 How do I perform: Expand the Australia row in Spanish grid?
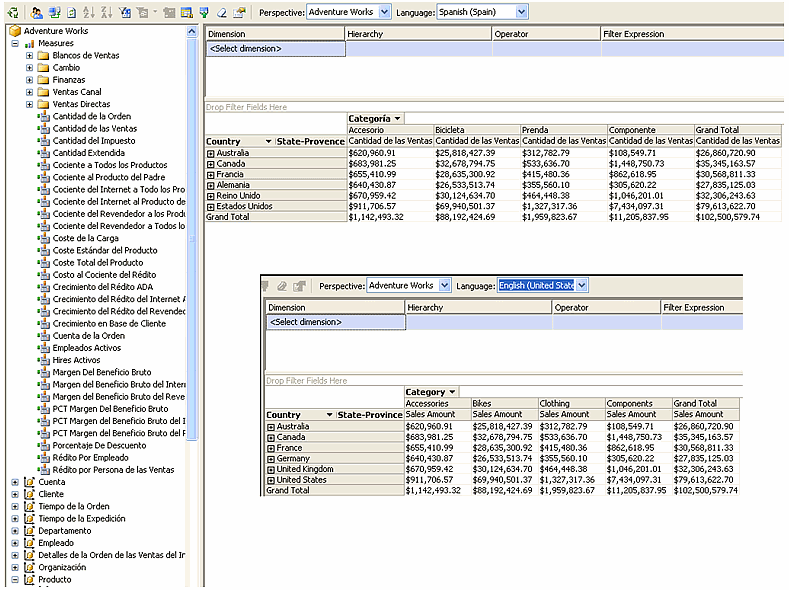211,153
